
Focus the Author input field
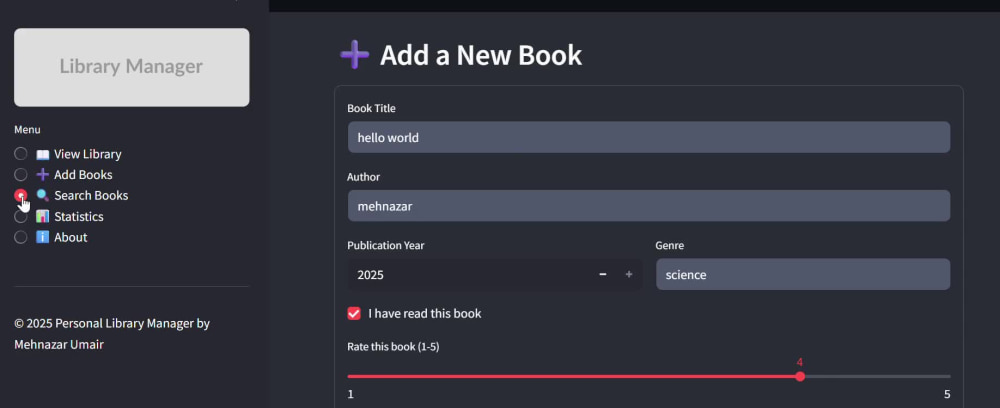(649, 206)
